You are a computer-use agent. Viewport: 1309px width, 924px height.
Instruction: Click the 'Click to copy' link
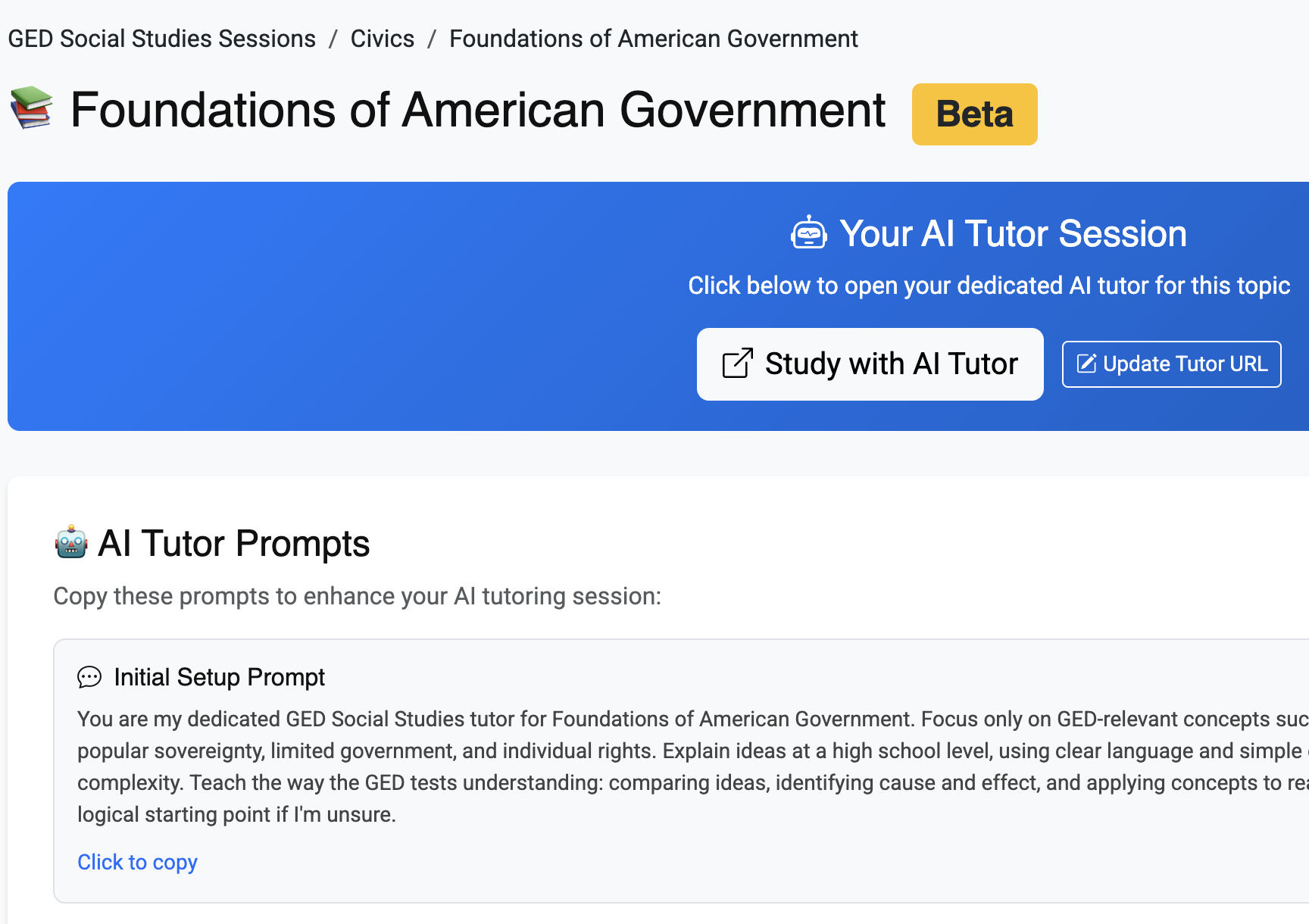pos(137,862)
